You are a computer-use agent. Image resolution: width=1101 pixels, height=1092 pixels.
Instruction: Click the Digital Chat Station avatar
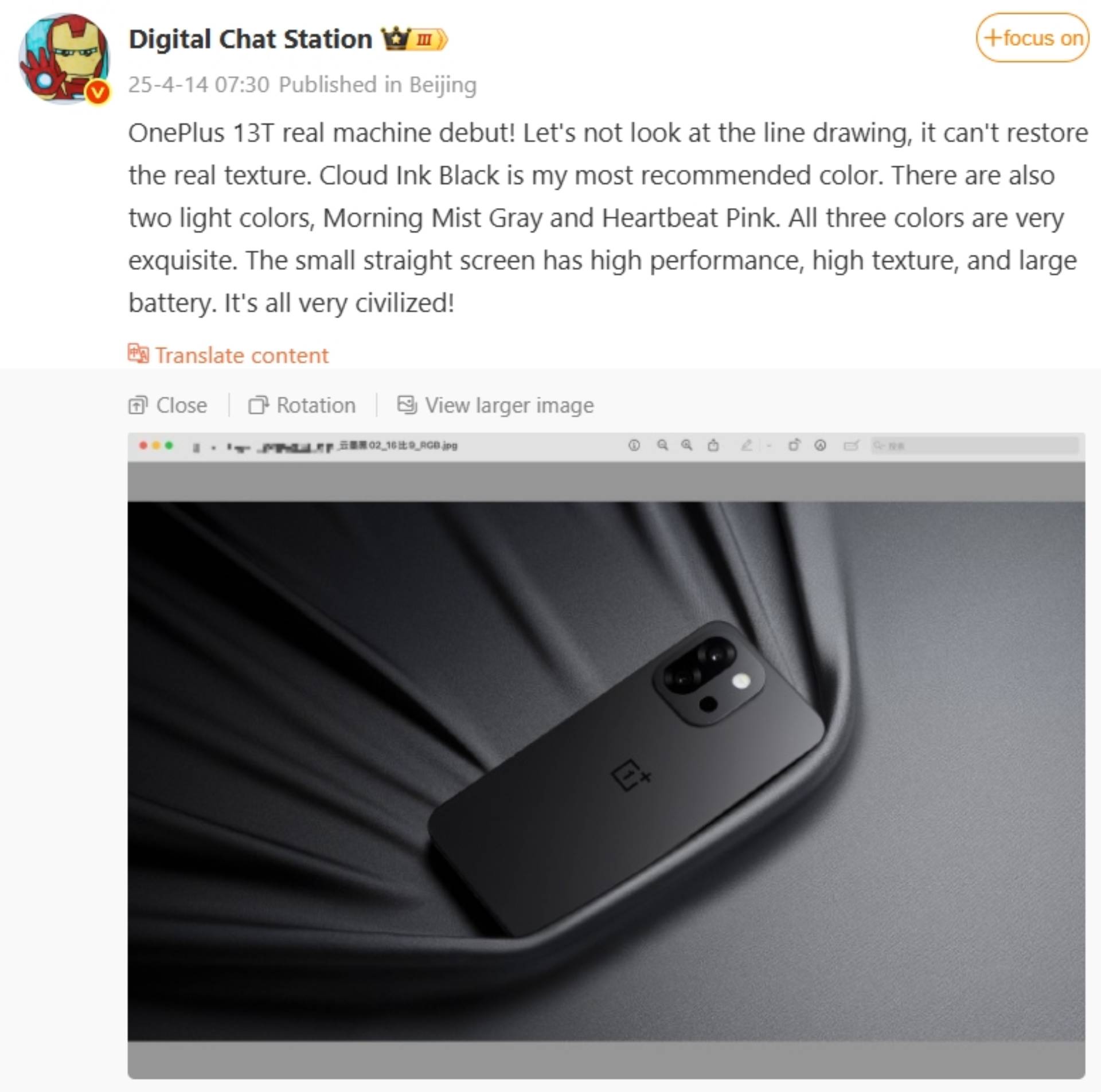point(64,58)
